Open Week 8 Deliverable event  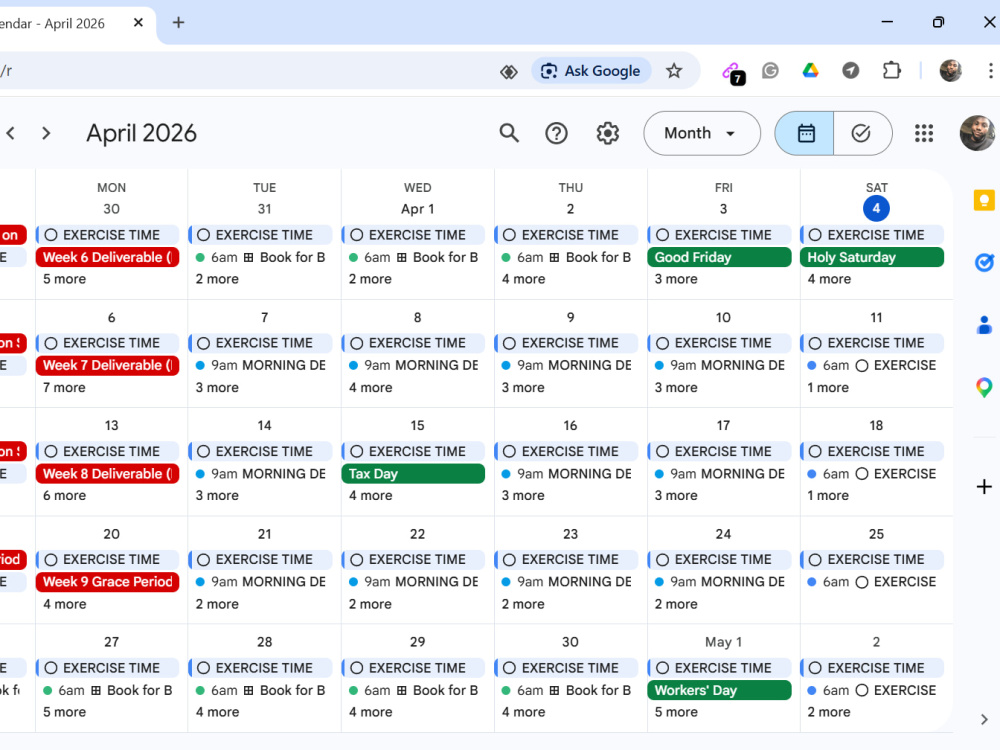click(x=107, y=474)
